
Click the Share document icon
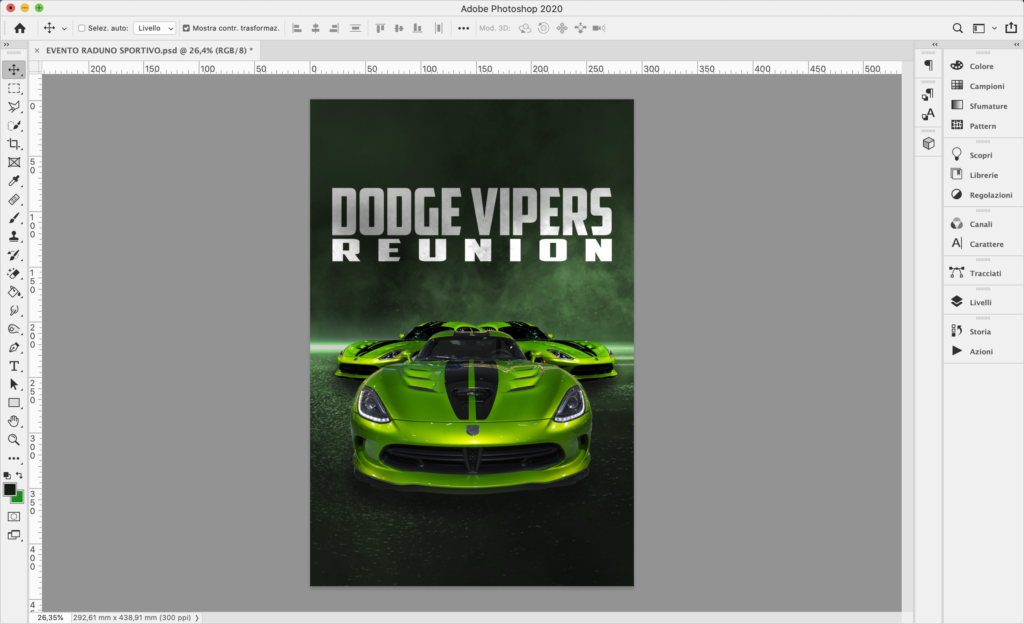click(x=1011, y=27)
